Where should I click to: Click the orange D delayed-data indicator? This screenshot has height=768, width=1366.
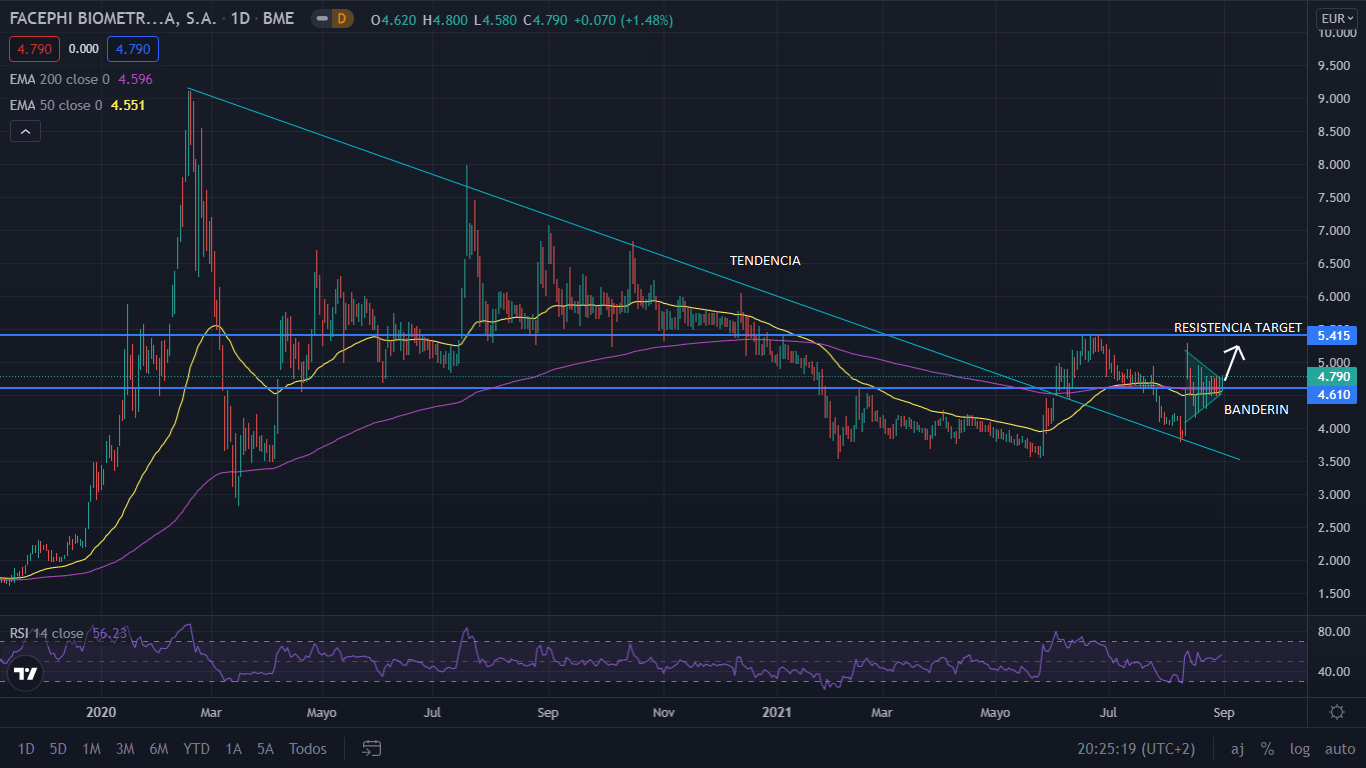coord(341,19)
